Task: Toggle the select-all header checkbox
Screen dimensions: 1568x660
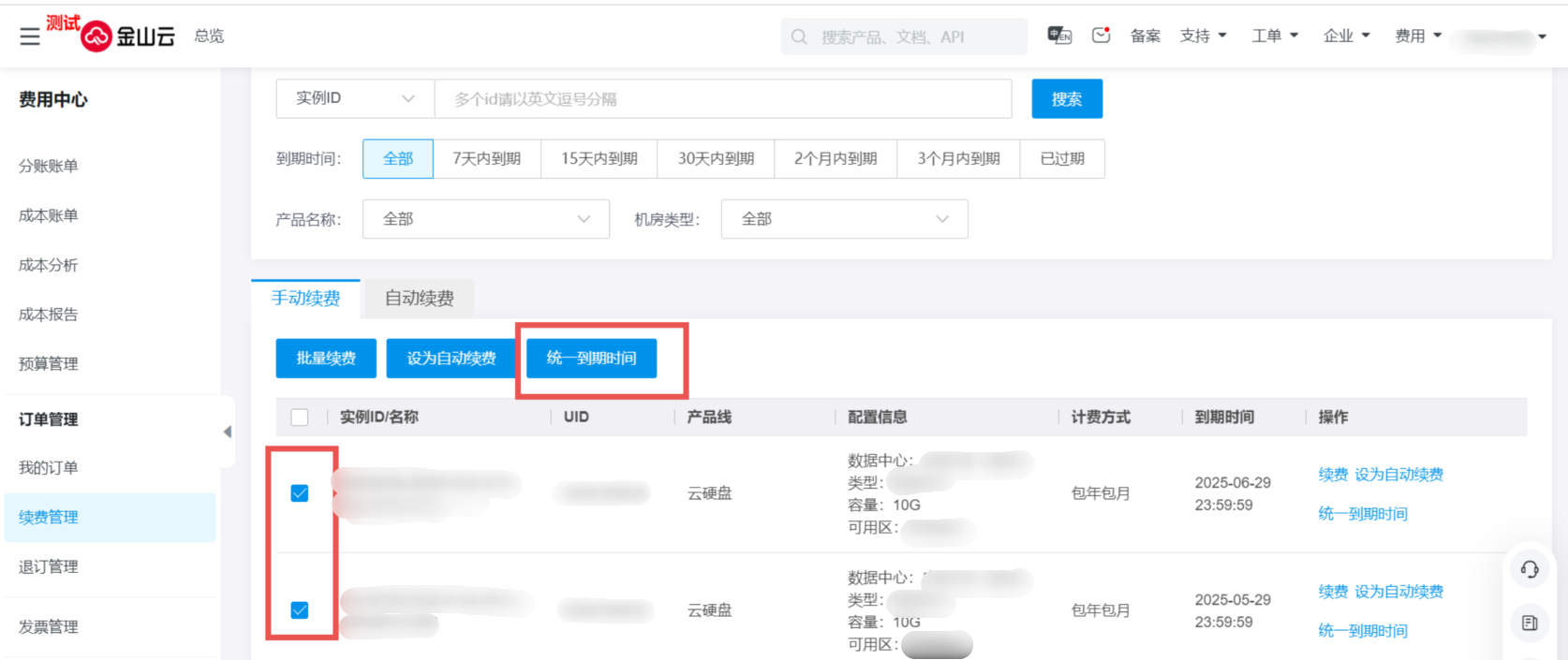Action: (x=300, y=418)
